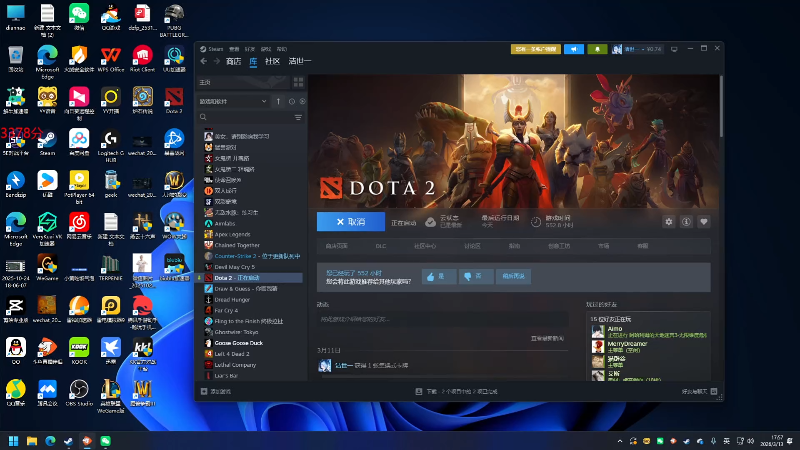Show hidden system tray icons chevron
Screen dimensions: 800x450
pos(619,441)
